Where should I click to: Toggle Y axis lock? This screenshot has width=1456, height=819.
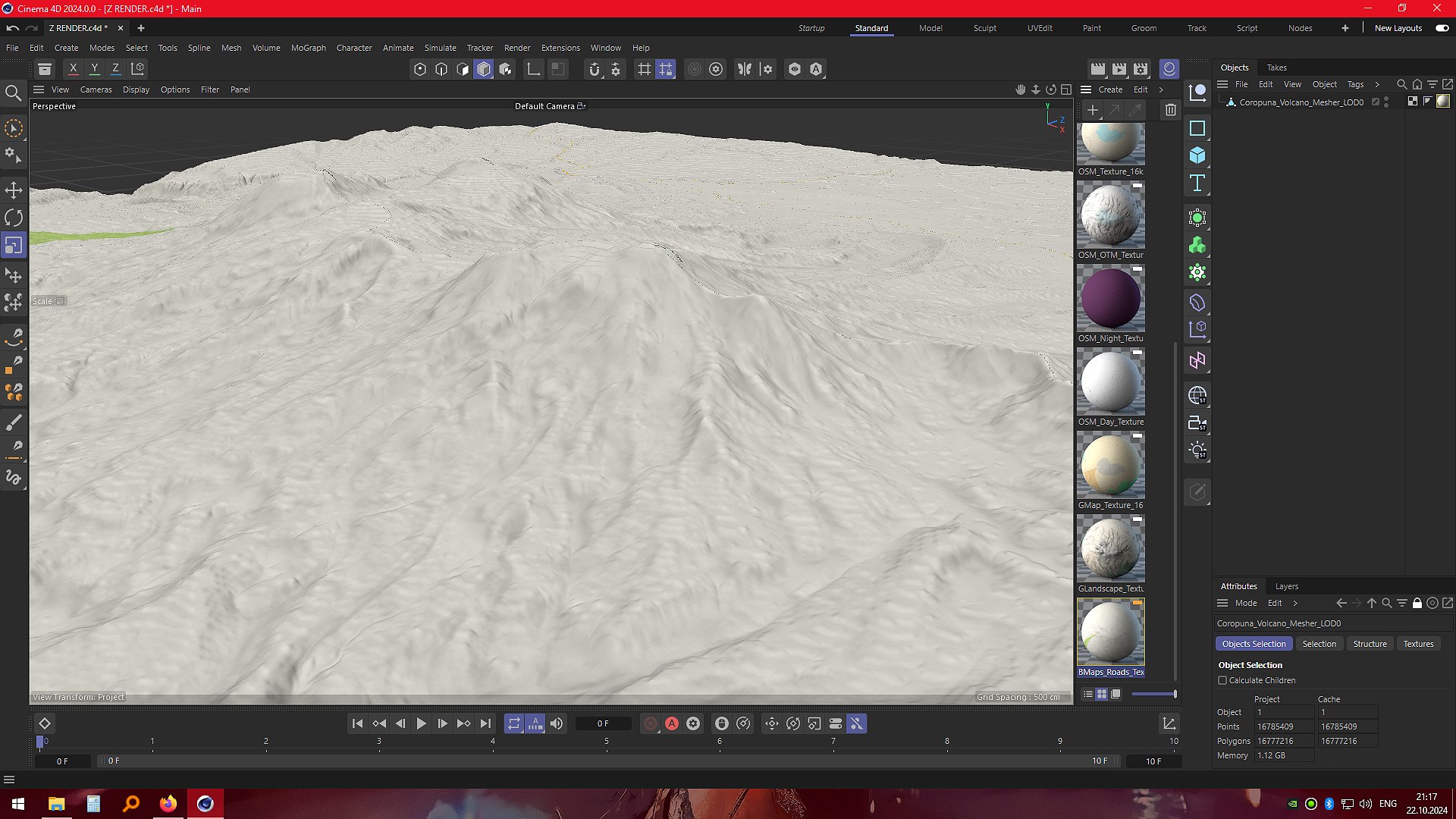(x=95, y=69)
